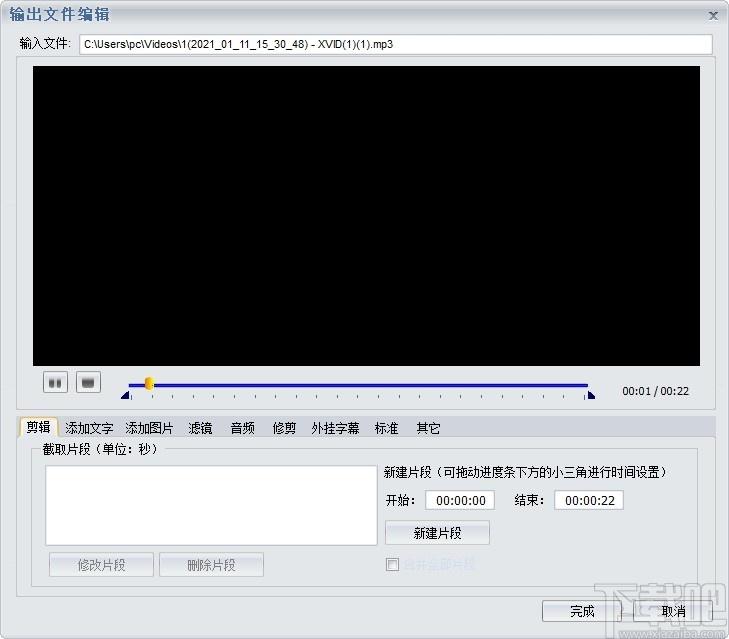Show the 其它 tab
The image size is (729, 639).
pyautogui.click(x=428, y=428)
